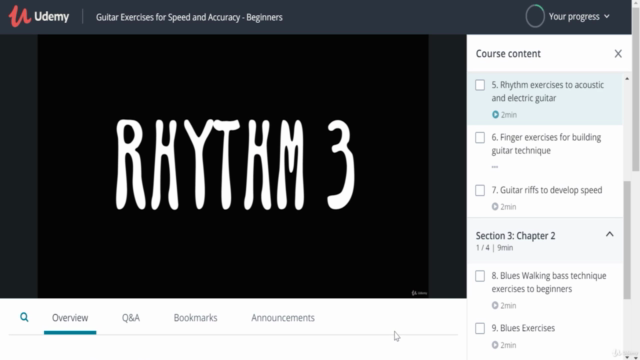Click the course list scroll up arrow
Viewport: 640px width, 360px height.
(x=627, y=78)
